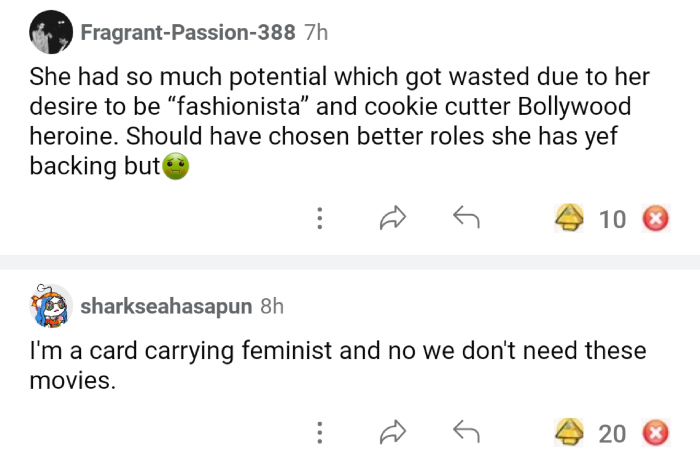Click the vote score of 20

(612, 432)
